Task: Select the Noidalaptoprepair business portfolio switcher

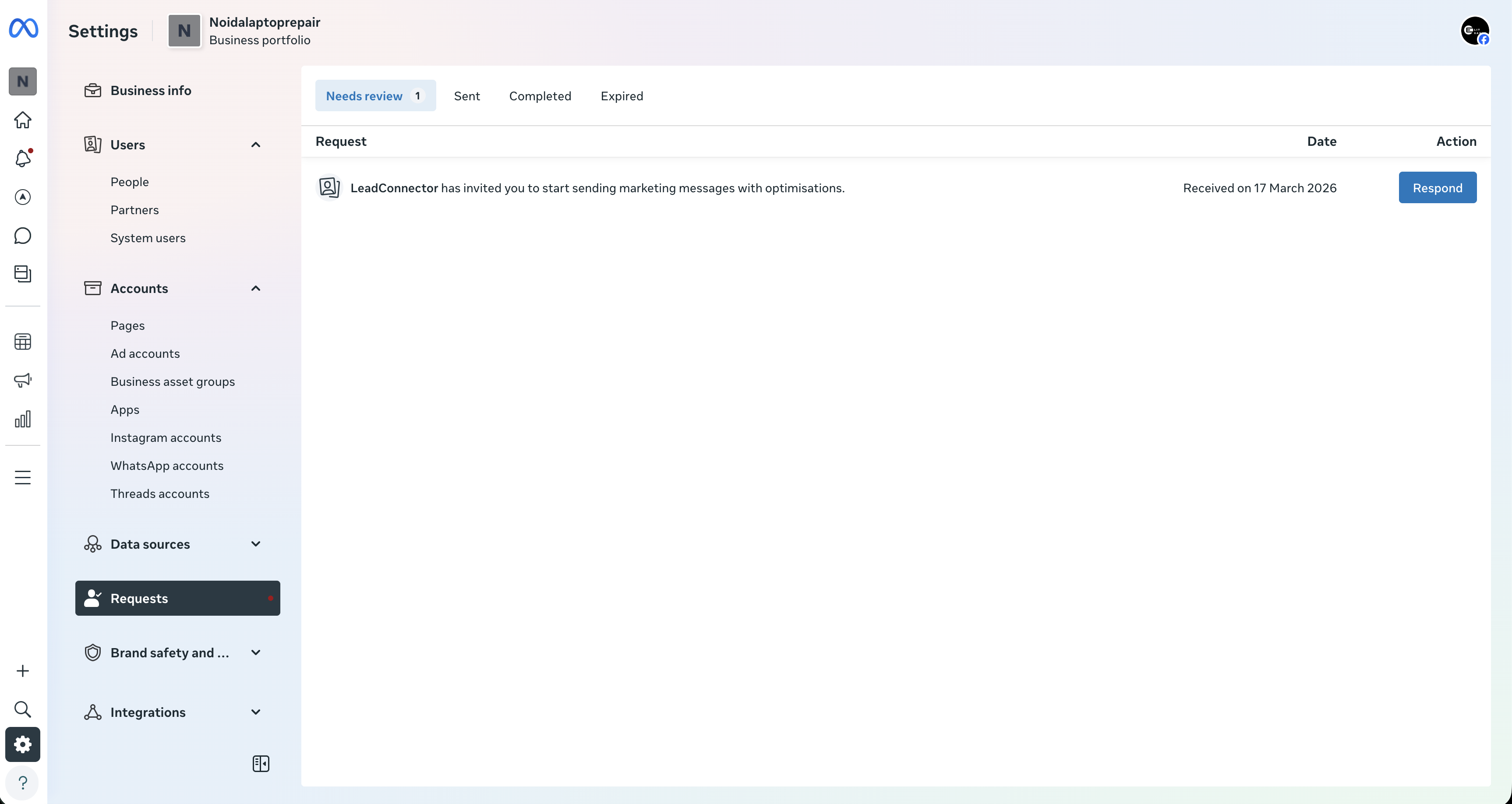Action: click(244, 31)
